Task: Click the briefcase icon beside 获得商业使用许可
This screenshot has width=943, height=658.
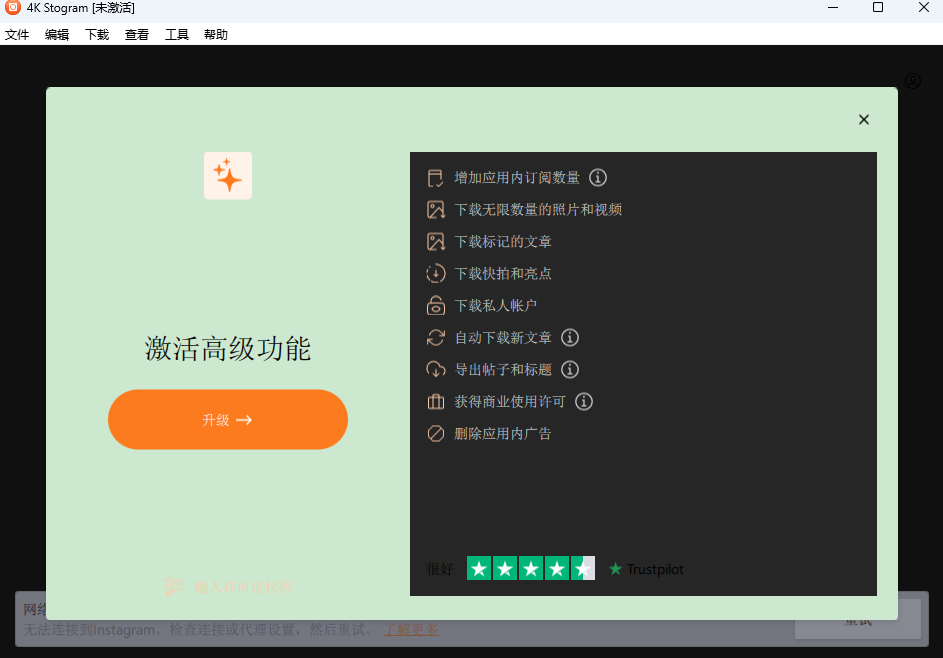Action: click(x=435, y=401)
